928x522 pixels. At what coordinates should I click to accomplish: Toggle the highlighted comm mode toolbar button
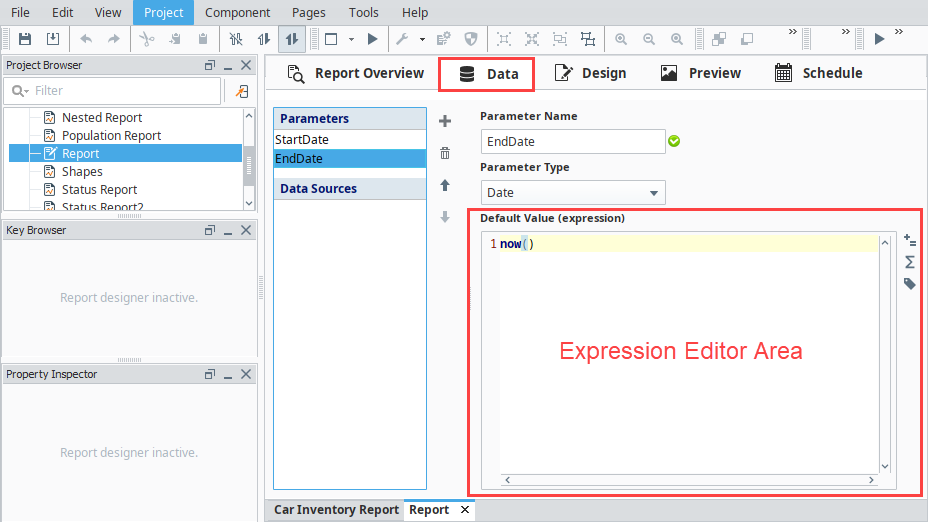291,39
